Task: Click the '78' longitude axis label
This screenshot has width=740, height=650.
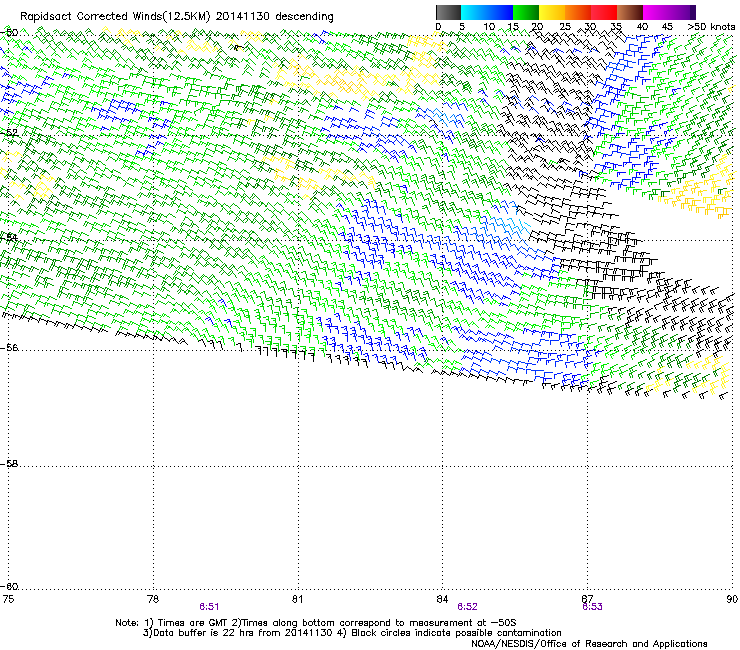Action: 153,599
